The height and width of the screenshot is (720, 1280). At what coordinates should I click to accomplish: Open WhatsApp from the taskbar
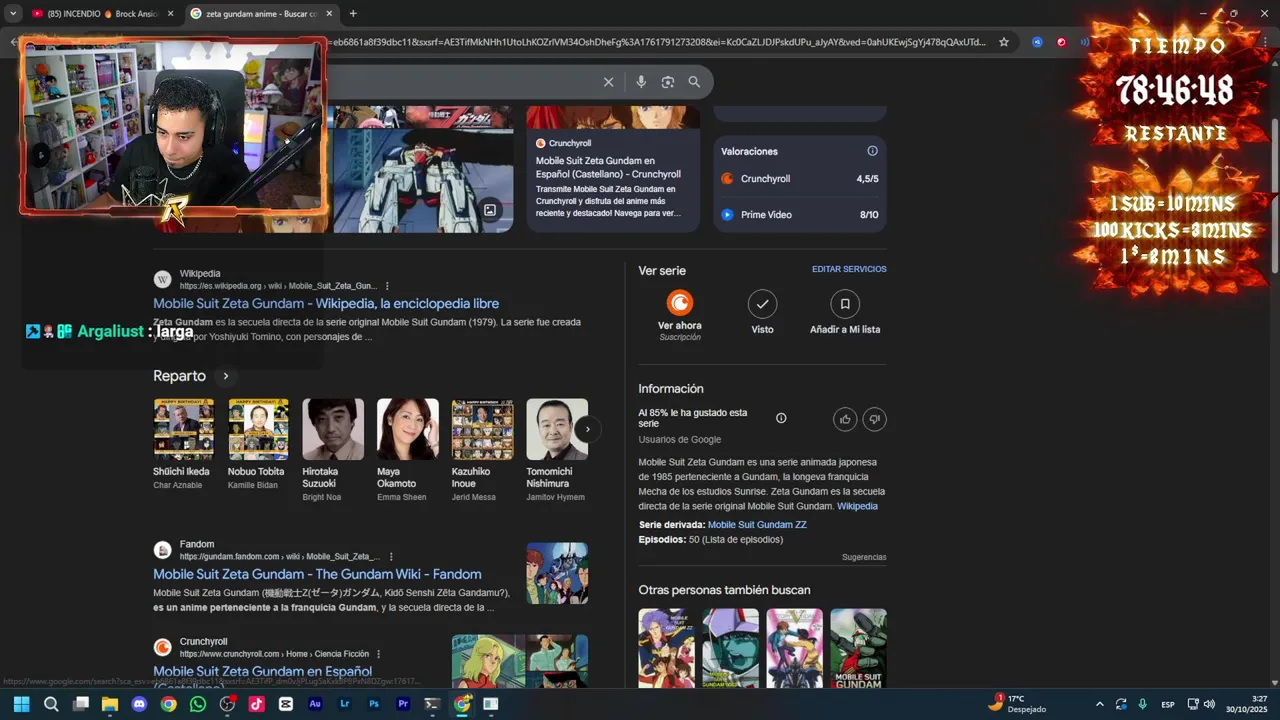tap(198, 704)
